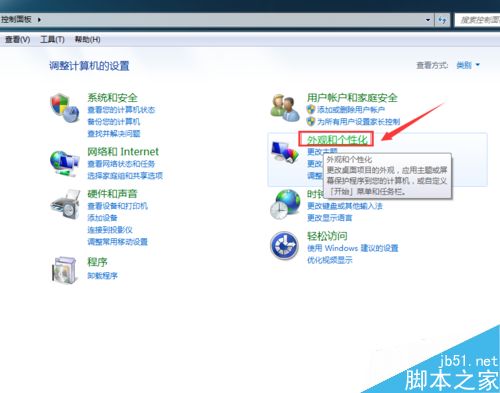Click 查看设备和打印机 link
Image resolution: width=500 pixels, height=393 pixels.
[117, 206]
